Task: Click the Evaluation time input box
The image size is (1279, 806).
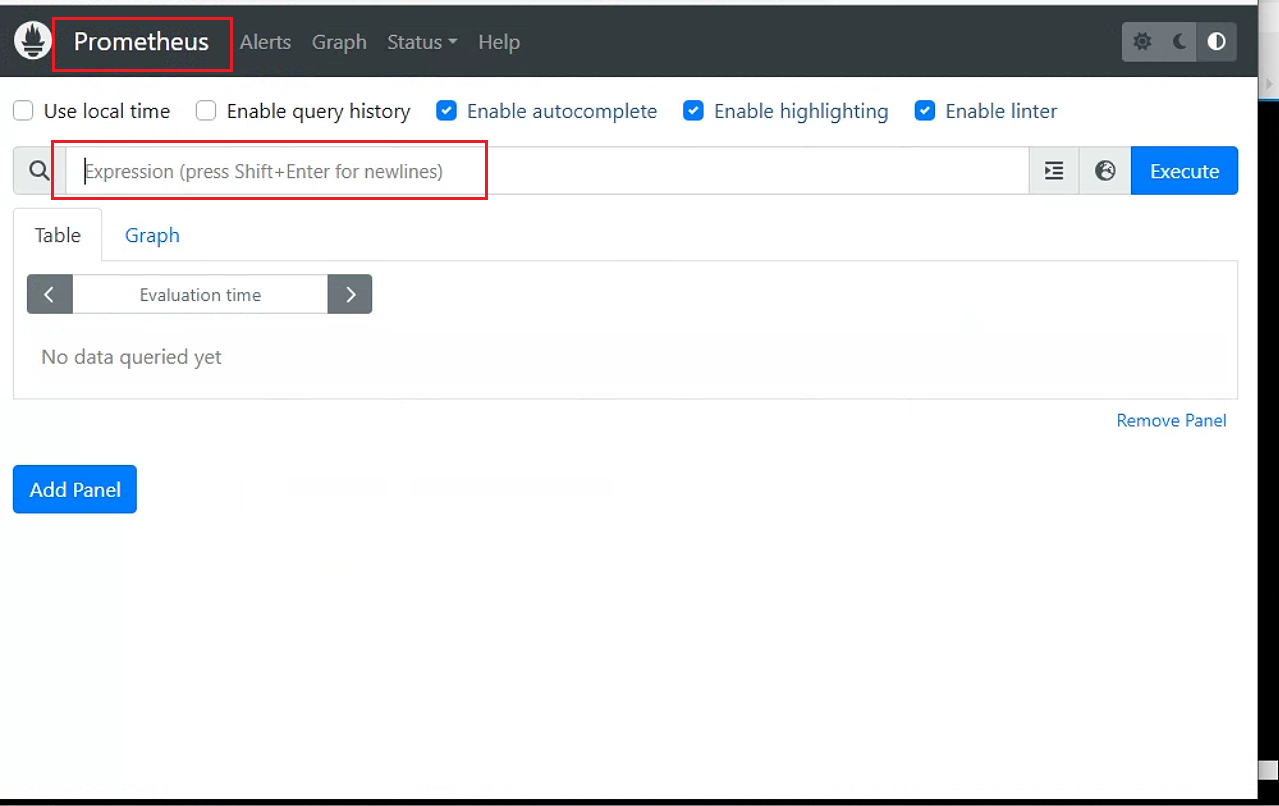Action: [200, 295]
